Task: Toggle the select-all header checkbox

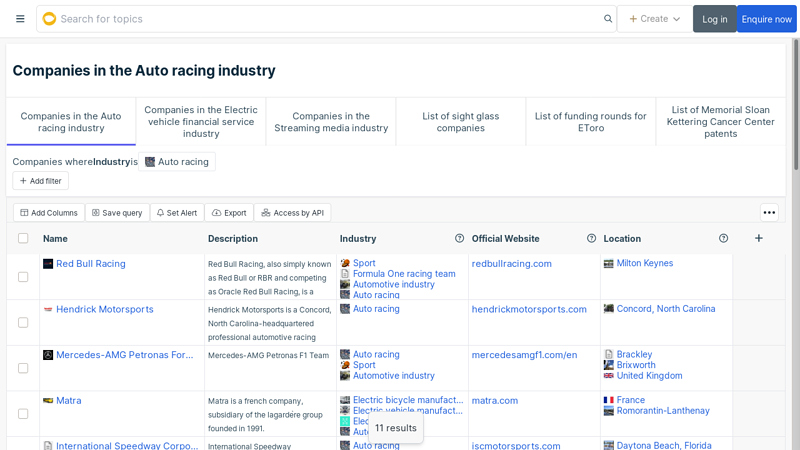Action: point(23,238)
